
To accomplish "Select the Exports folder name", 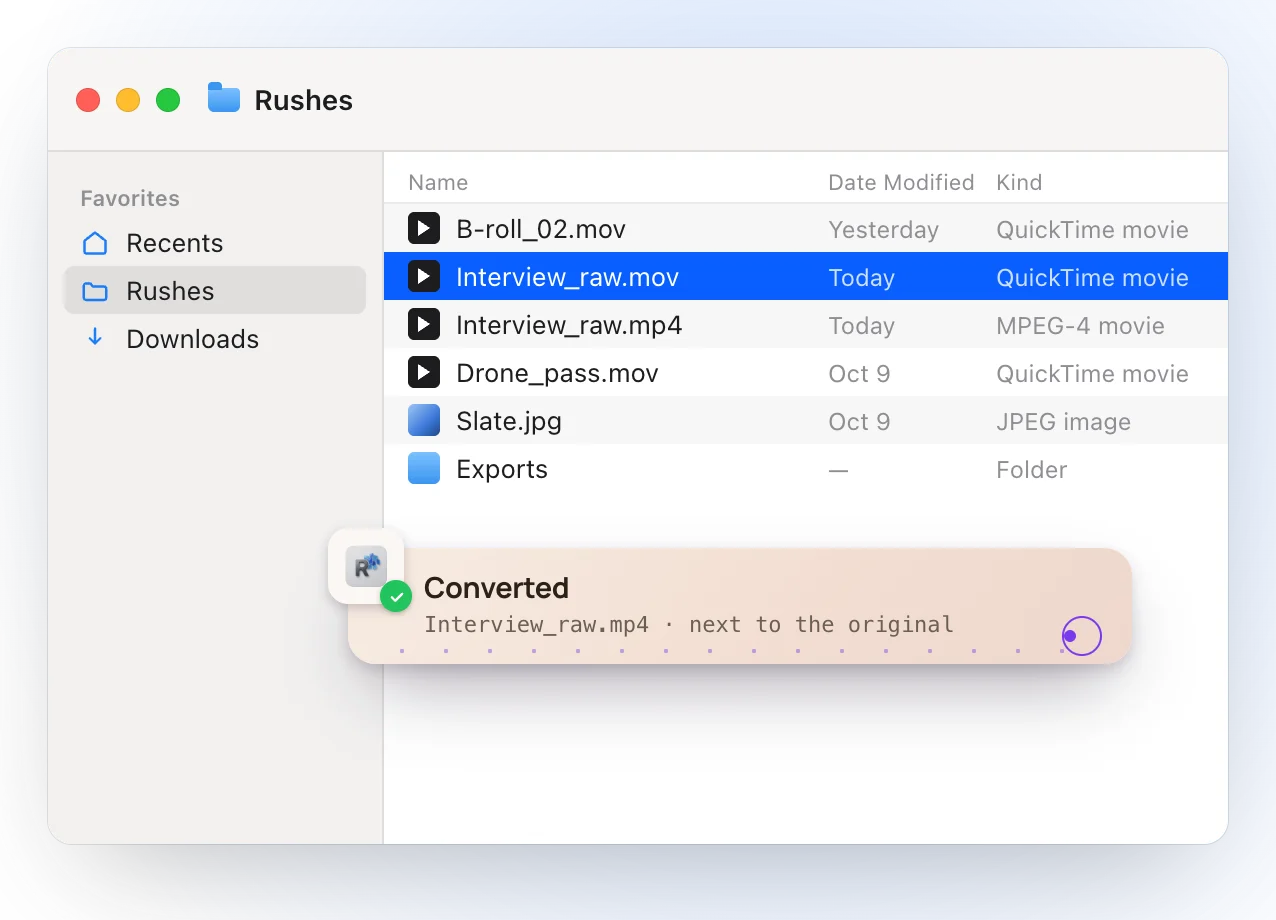I will (502, 469).
